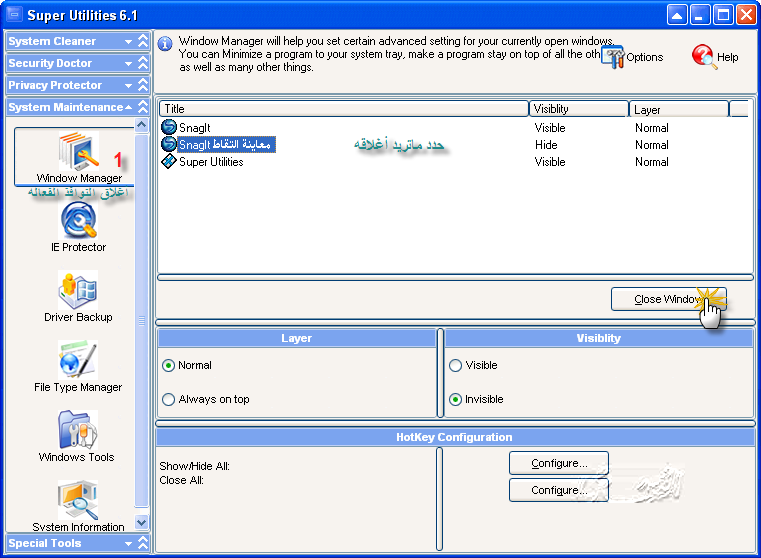
Task: Click double chevron on System Cleaner
Action: (x=143, y=41)
